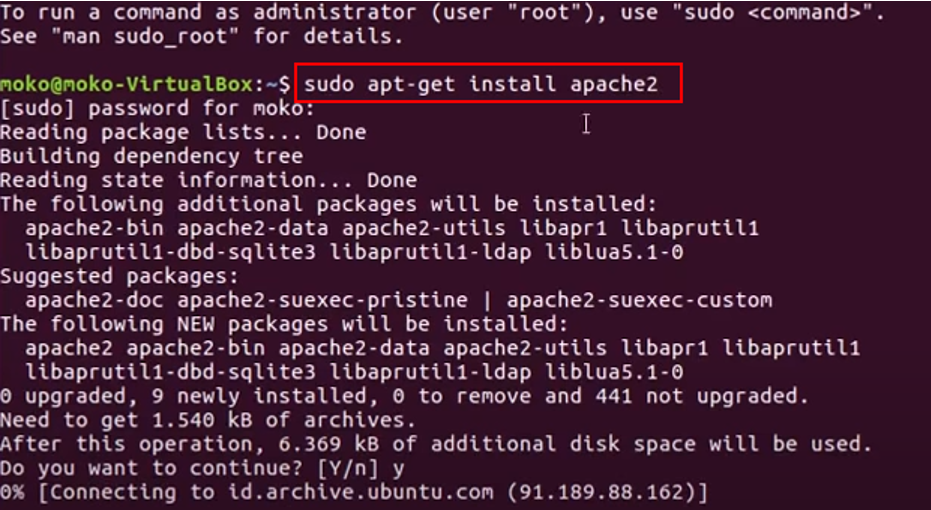The width and height of the screenshot is (931, 510).
Task: Click "Reading state information... Done" line
Action: 208,180
